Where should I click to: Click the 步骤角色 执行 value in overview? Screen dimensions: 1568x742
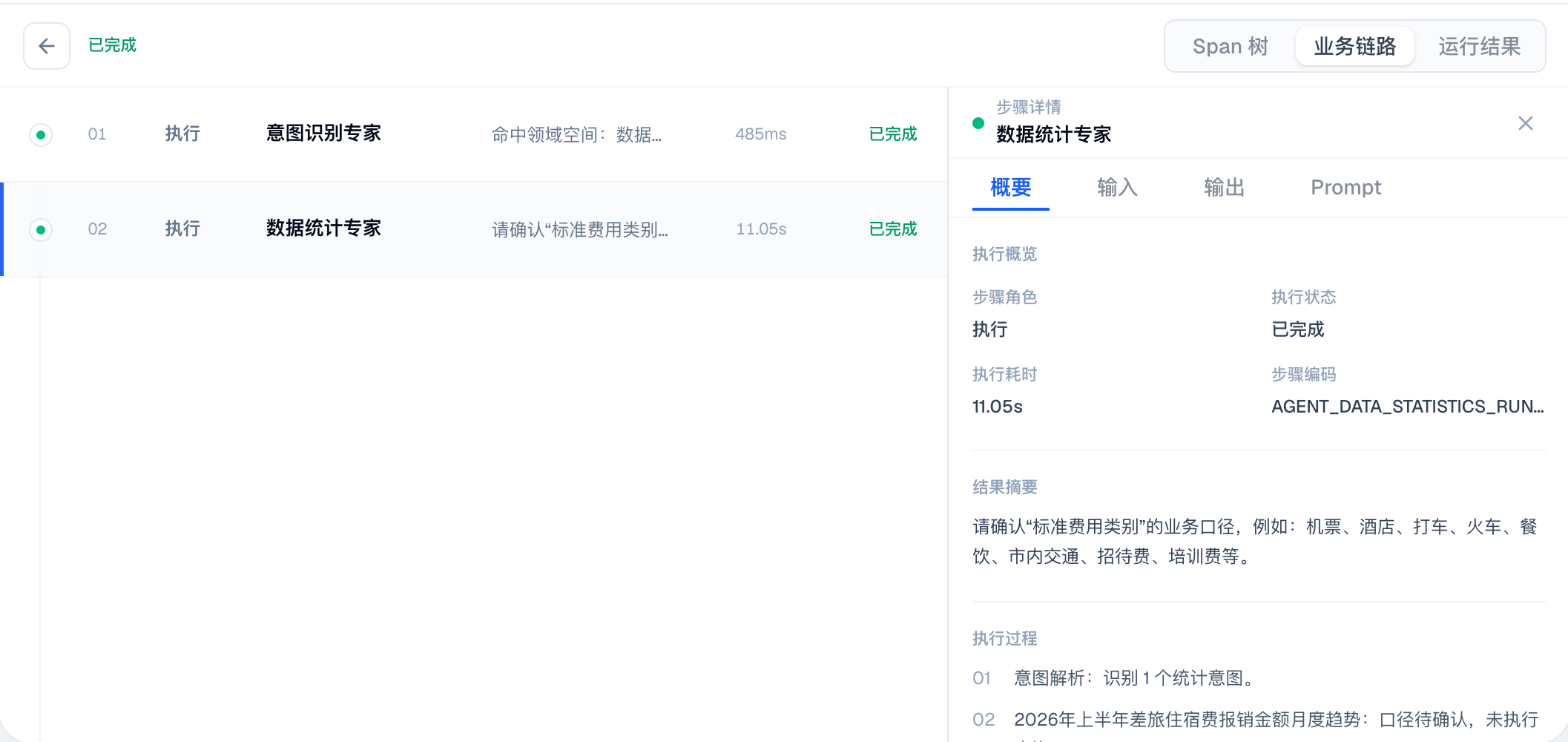(x=990, y=329)
